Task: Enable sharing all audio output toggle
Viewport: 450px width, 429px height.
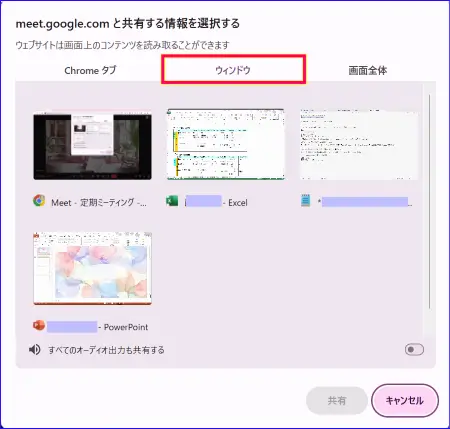Action: coord(414,349)
